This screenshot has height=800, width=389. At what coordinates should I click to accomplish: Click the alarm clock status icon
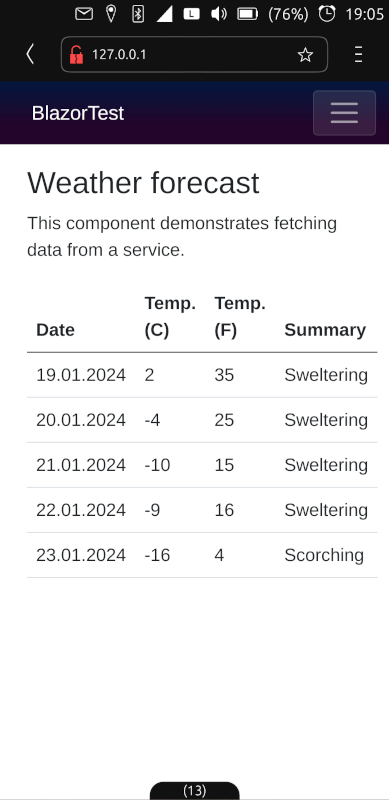pos(327,14)
